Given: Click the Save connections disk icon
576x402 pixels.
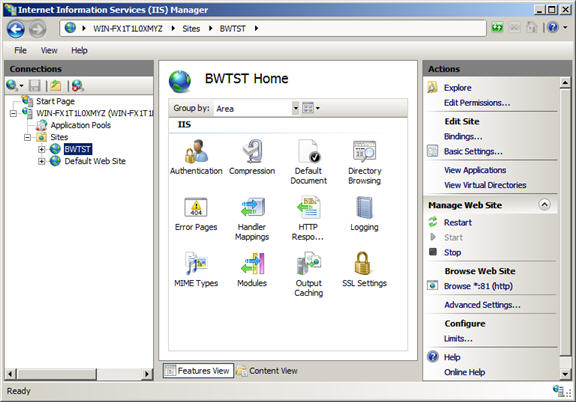Looking at the screenshot, I should point(35,86).
